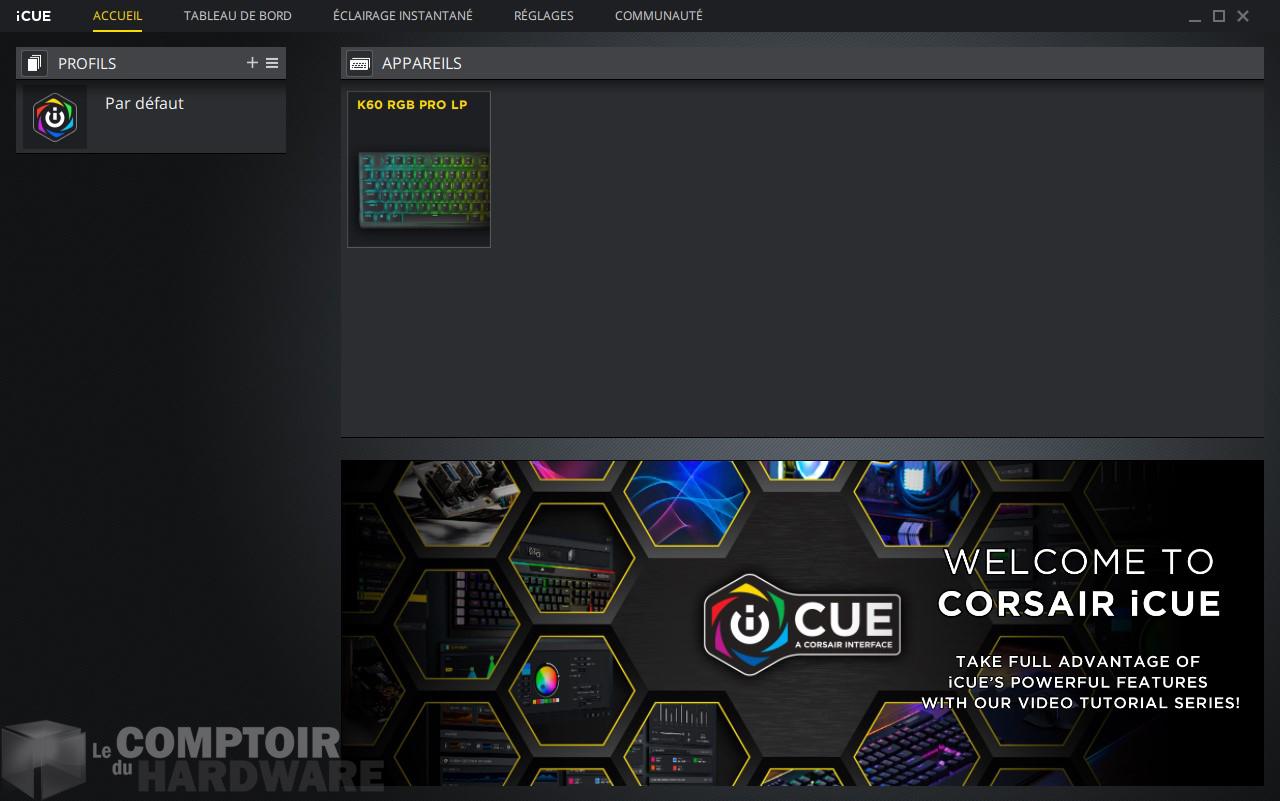This screenshot has width=1280, height=801.
Task: Click the K60 RGB PRO LP device name
Action: [412, 104]
